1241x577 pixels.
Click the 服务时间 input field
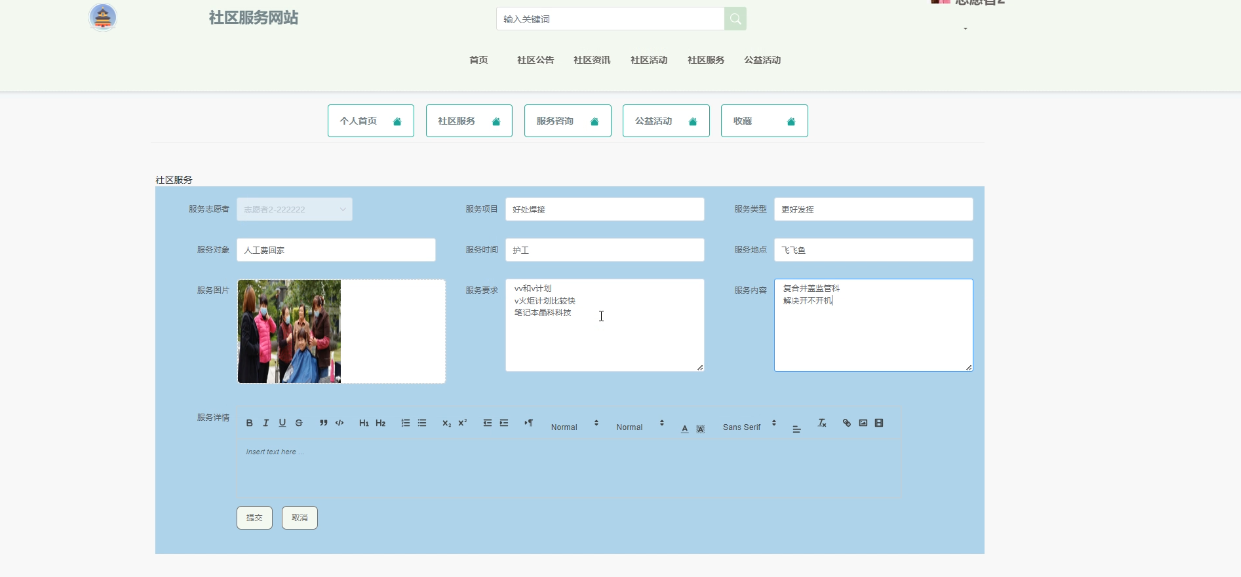pyautogui.click(x=605, y=250)
